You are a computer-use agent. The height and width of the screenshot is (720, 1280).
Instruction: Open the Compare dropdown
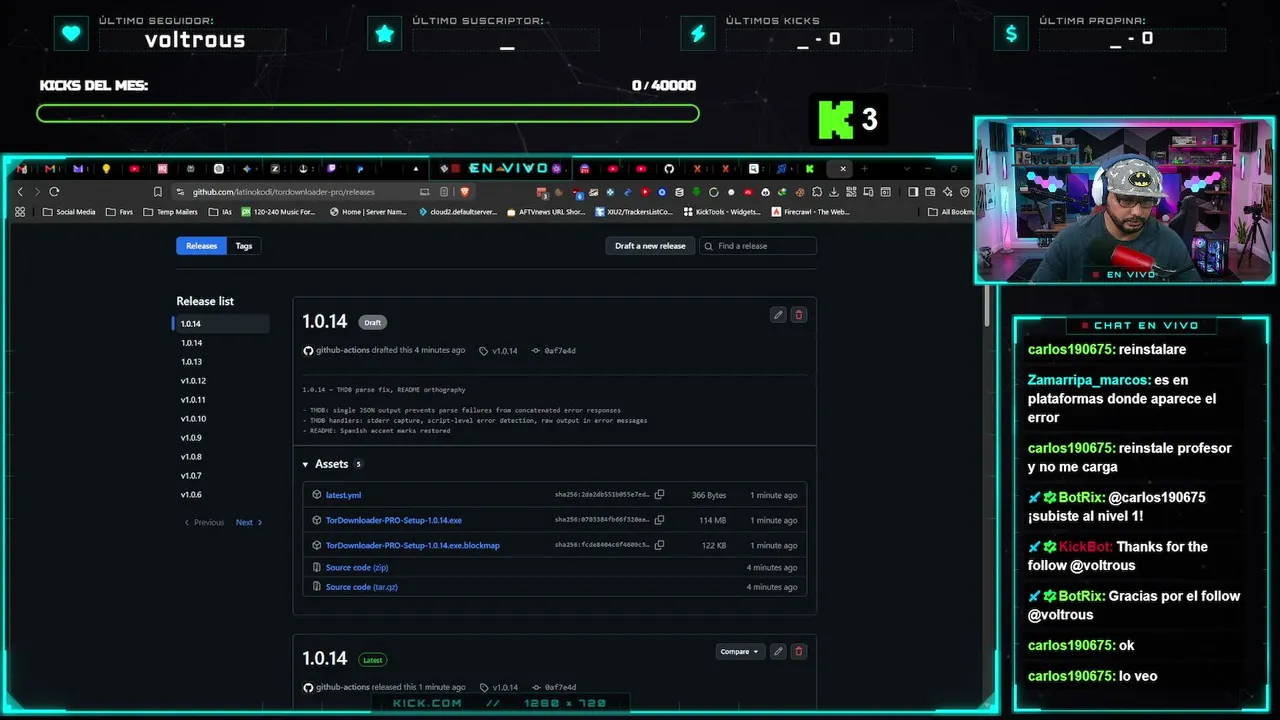pos(739,651)
